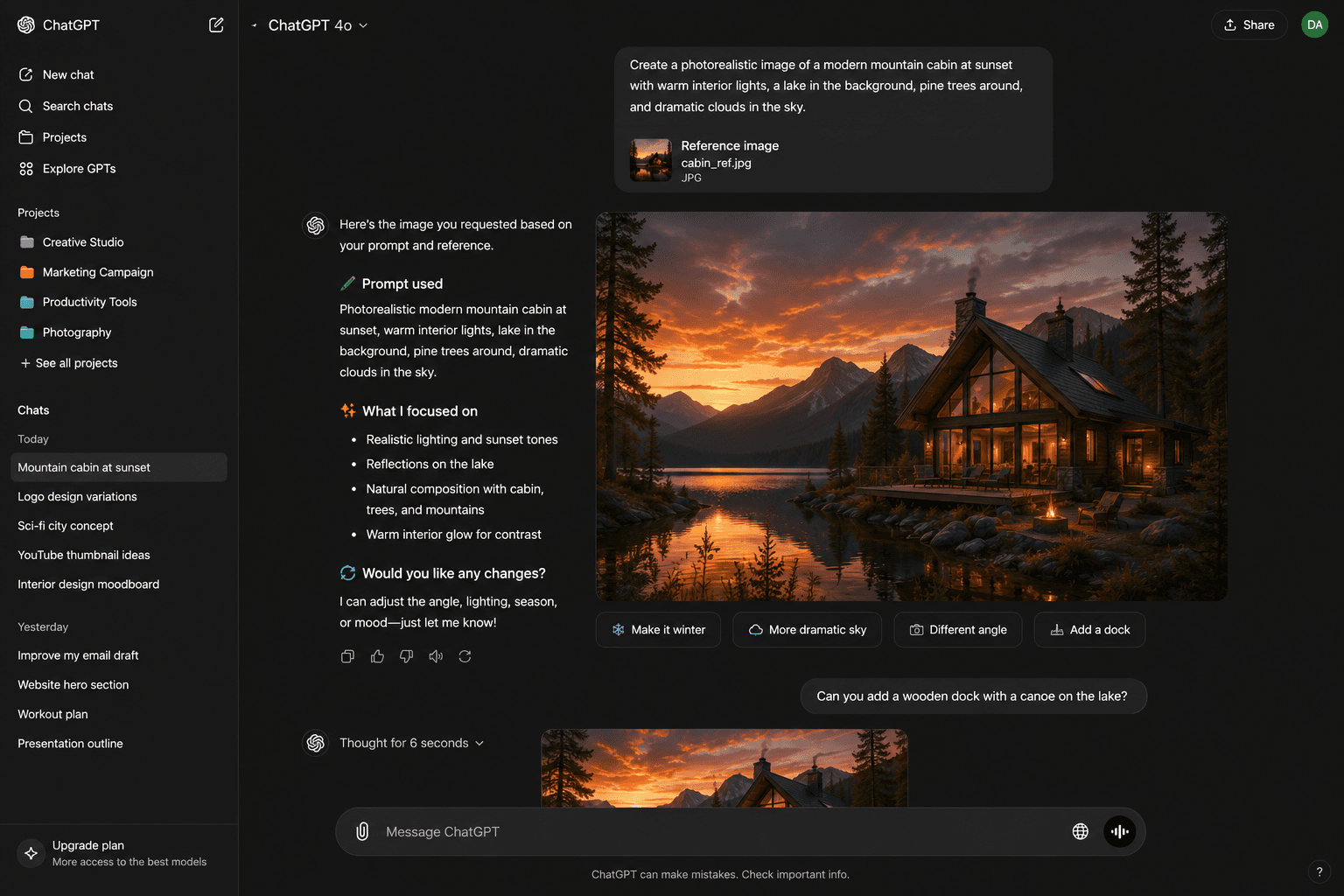Click the read aloud speaker icon

pyautogui.click(x=436, y=656)
